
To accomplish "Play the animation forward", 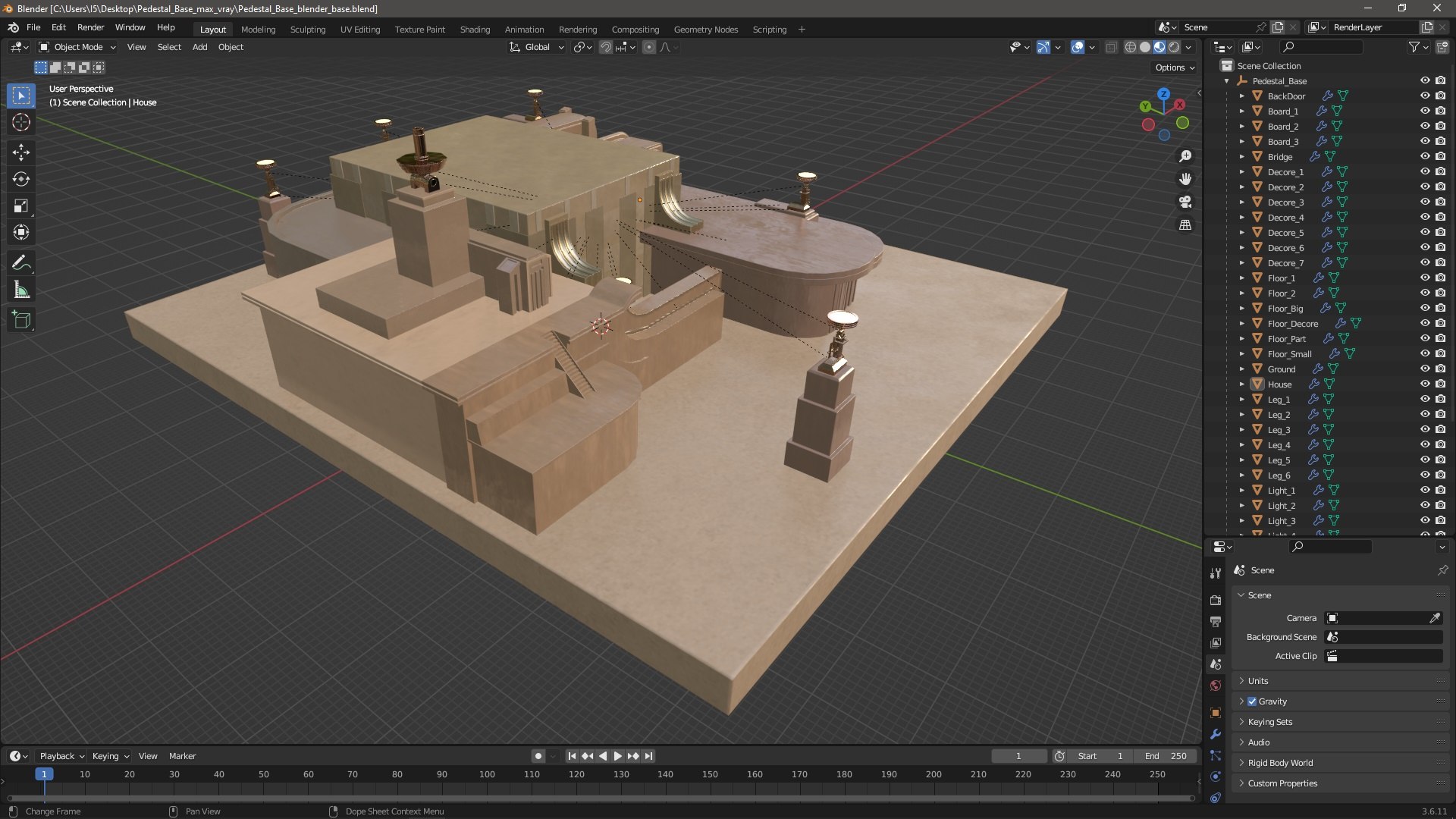I will [x=618, y=756].
